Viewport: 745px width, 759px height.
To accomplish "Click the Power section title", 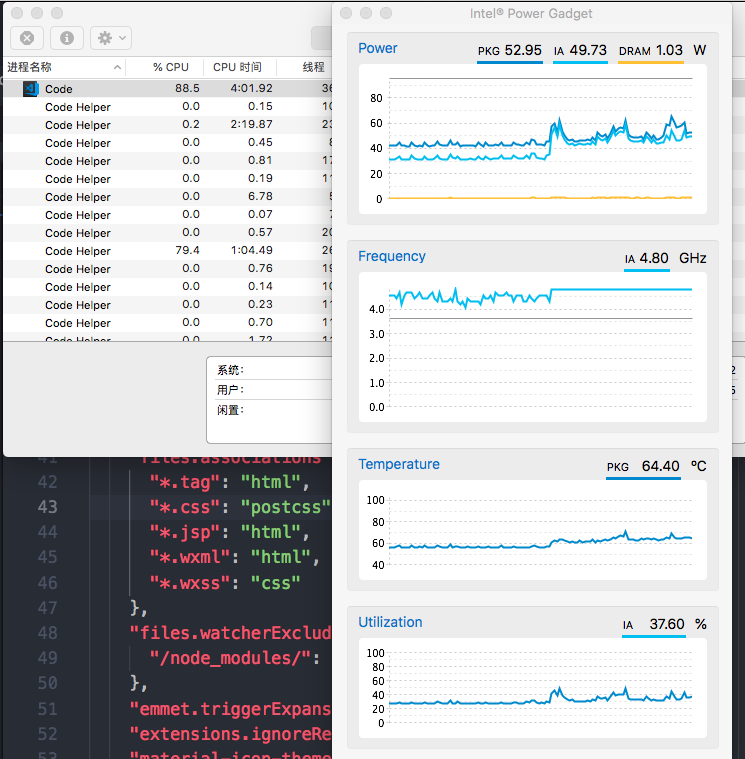I will [378, 48].
